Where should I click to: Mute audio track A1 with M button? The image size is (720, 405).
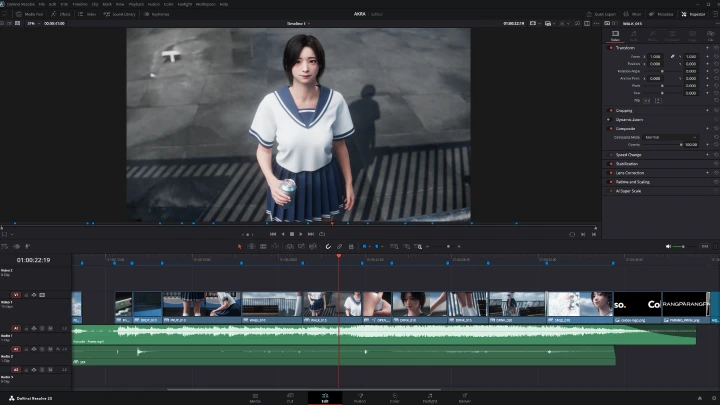coord(50,328)
